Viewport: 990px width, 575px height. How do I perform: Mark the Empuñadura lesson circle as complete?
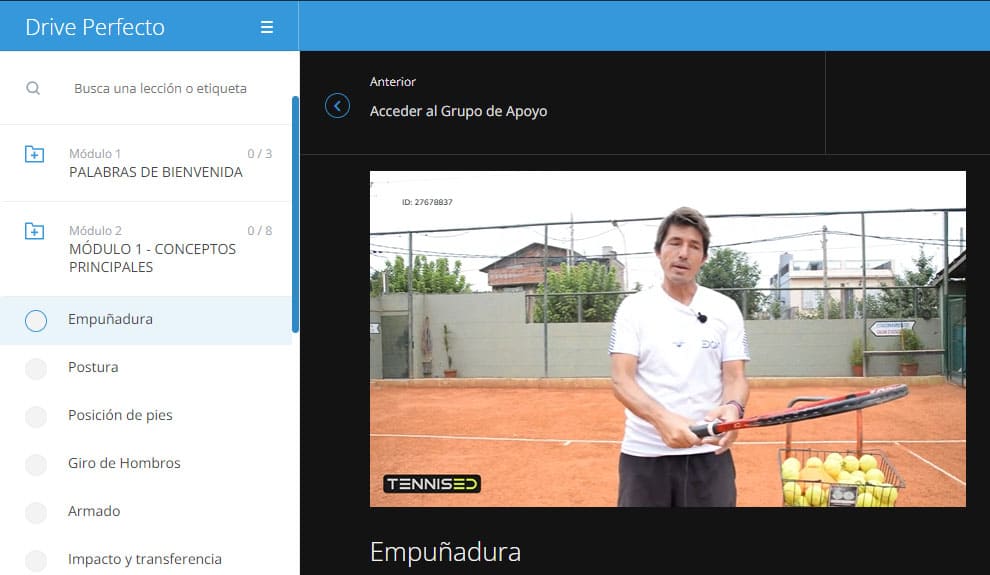coord(36,320)
